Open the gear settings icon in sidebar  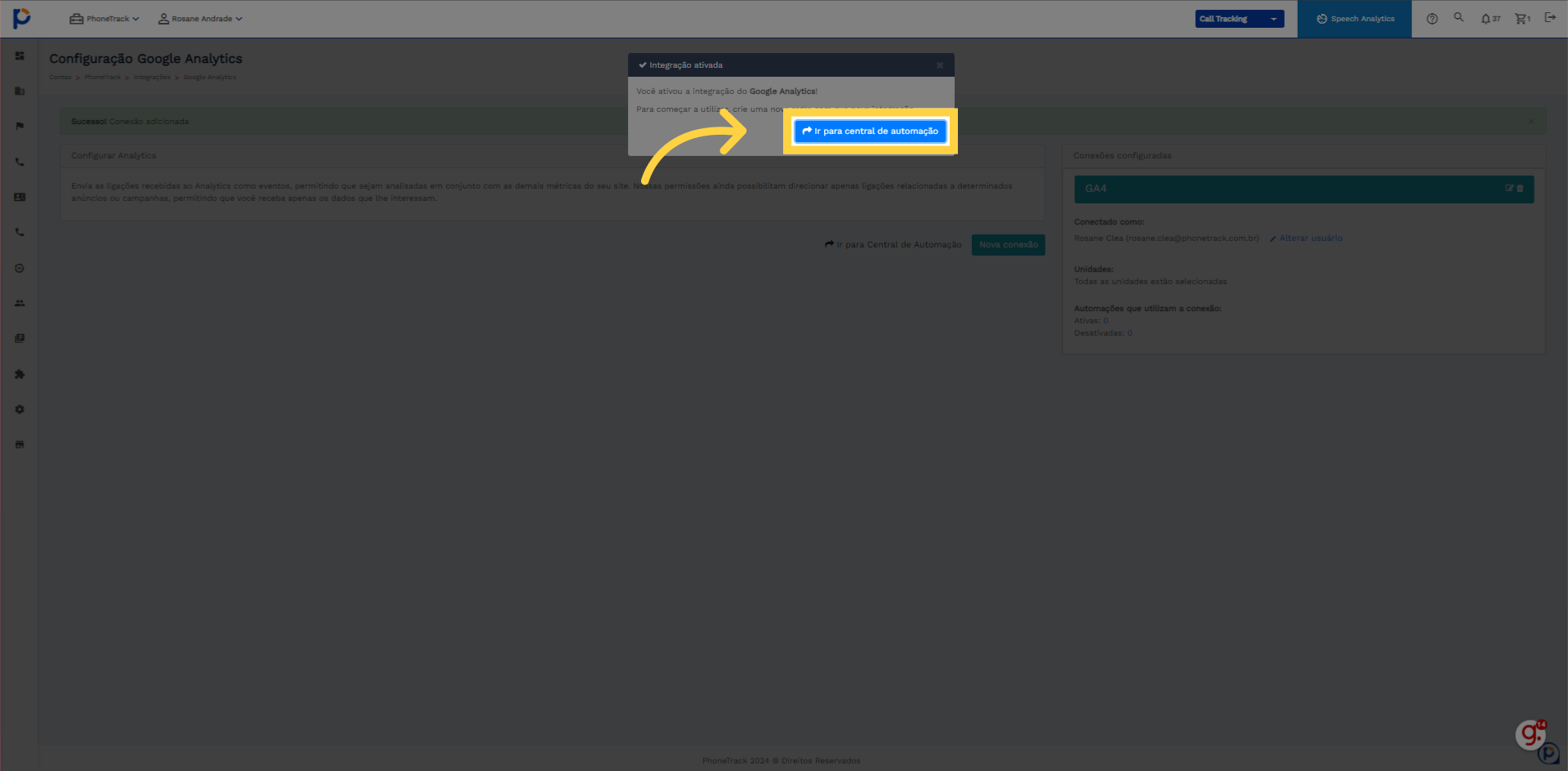click(20, 409)
